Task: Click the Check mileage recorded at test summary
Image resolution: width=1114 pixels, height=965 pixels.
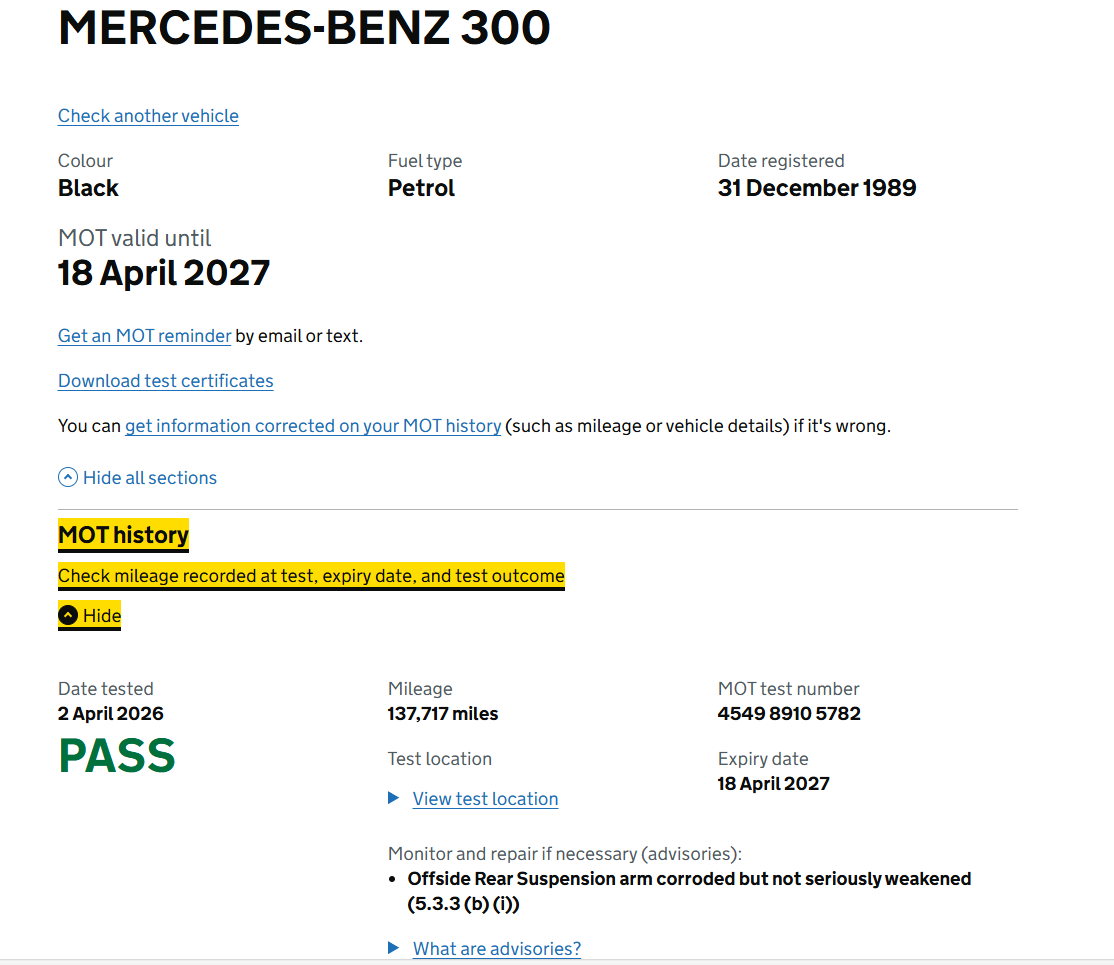Action: 311,576
